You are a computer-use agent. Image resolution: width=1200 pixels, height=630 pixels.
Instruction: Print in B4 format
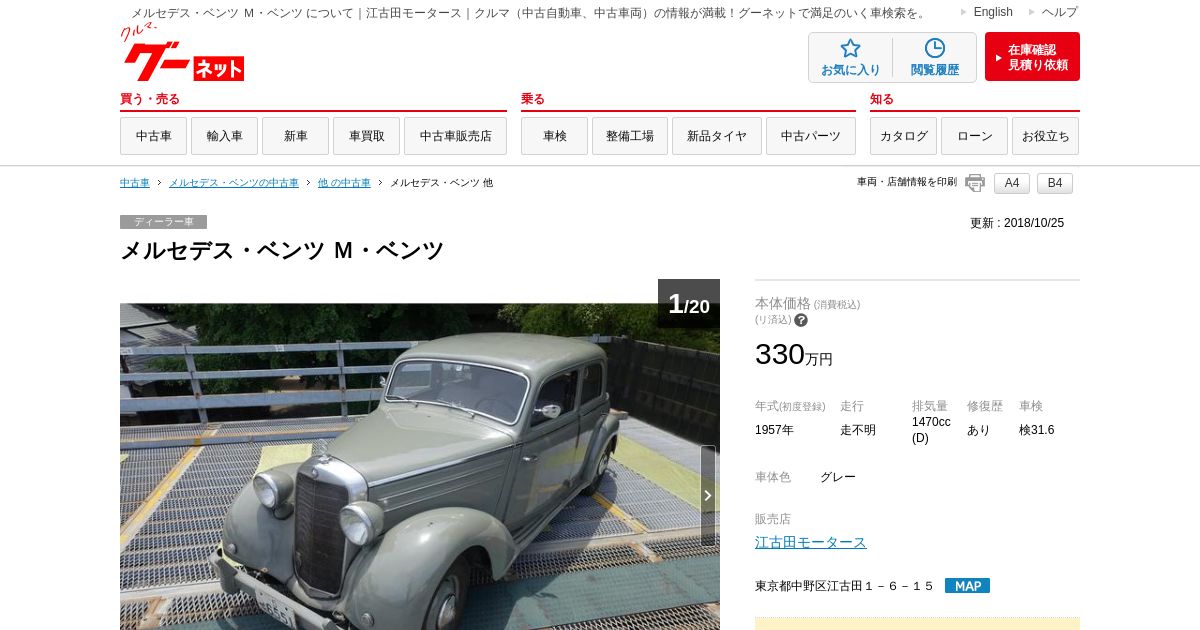1055,183
